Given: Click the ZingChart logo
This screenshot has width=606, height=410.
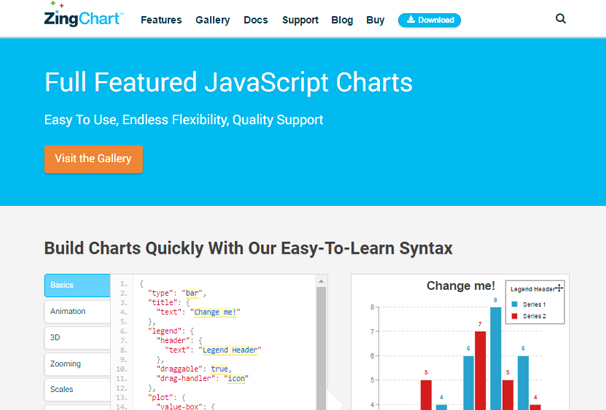Looking at the screenshot, I should pos(83,15).
